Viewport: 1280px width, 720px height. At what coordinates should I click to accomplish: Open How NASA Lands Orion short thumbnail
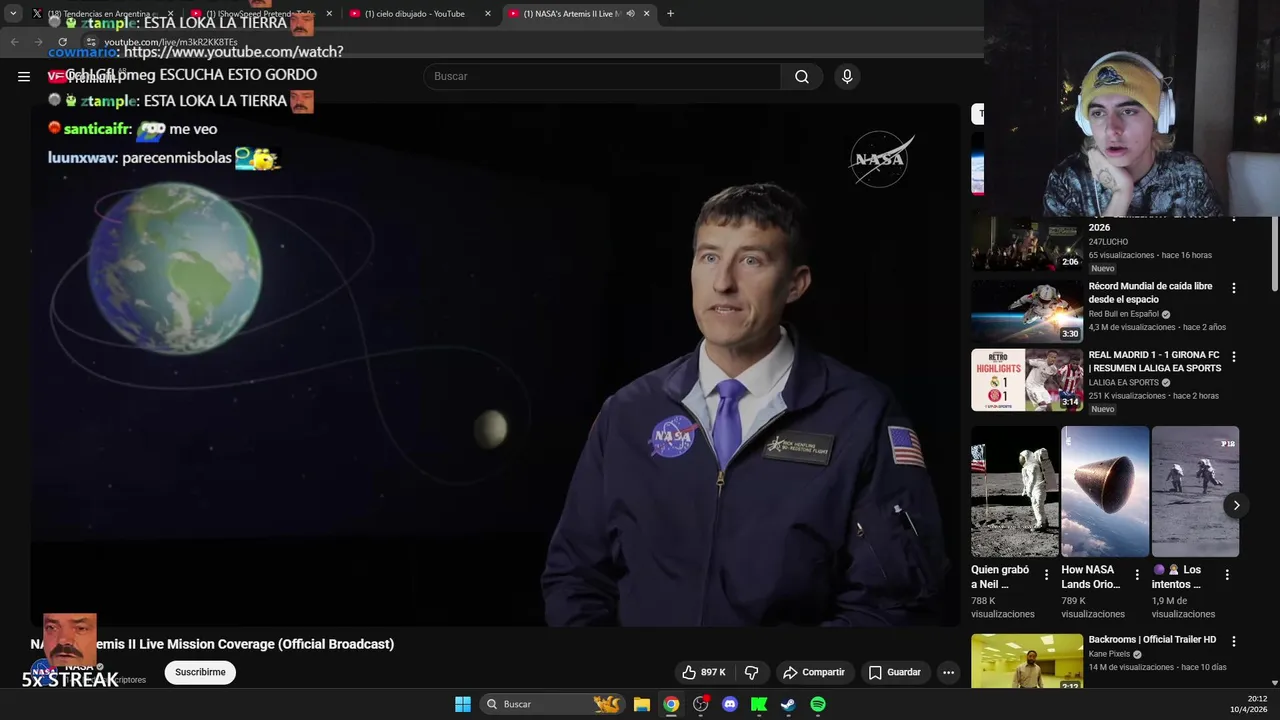pyautogui.click(x=1105, y=491)
